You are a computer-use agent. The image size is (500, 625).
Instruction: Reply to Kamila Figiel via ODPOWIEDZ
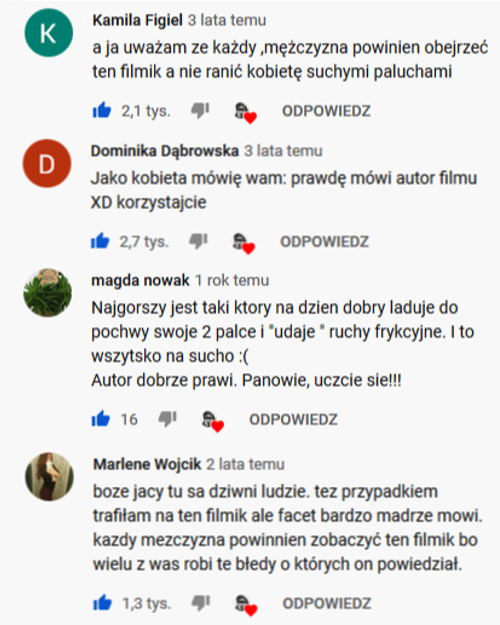click(326, 111)
